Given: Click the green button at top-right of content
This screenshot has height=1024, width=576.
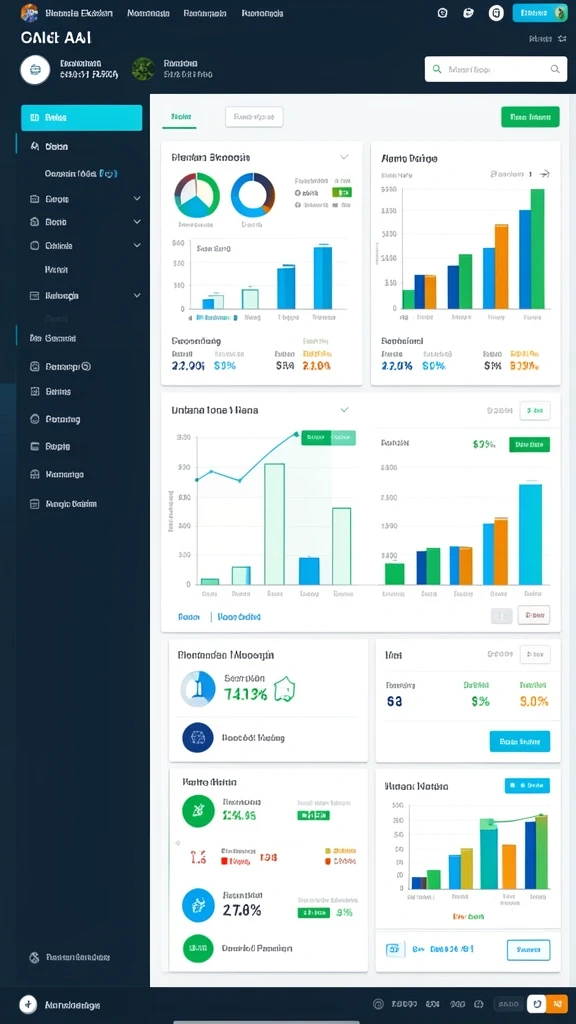Looking at the screenshot, I should 530,117.
